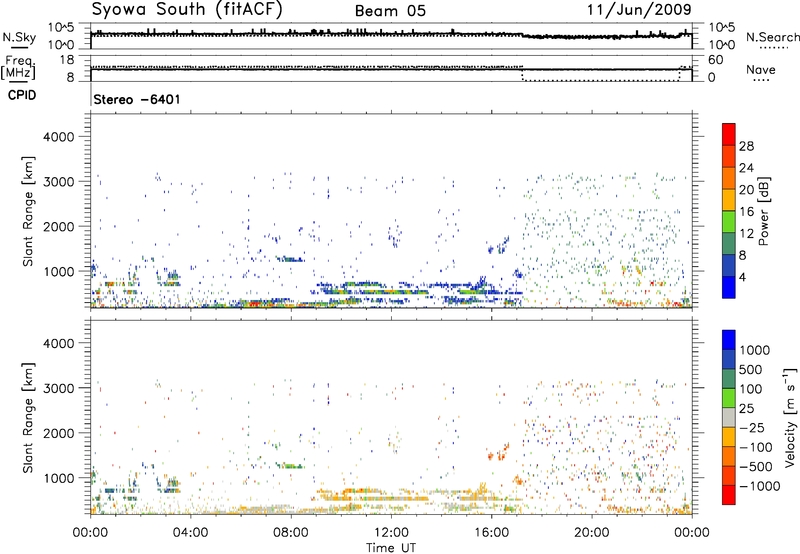
Task: Select the yellow -100 to -25 Velocity swatch
Action: [729, 437]
